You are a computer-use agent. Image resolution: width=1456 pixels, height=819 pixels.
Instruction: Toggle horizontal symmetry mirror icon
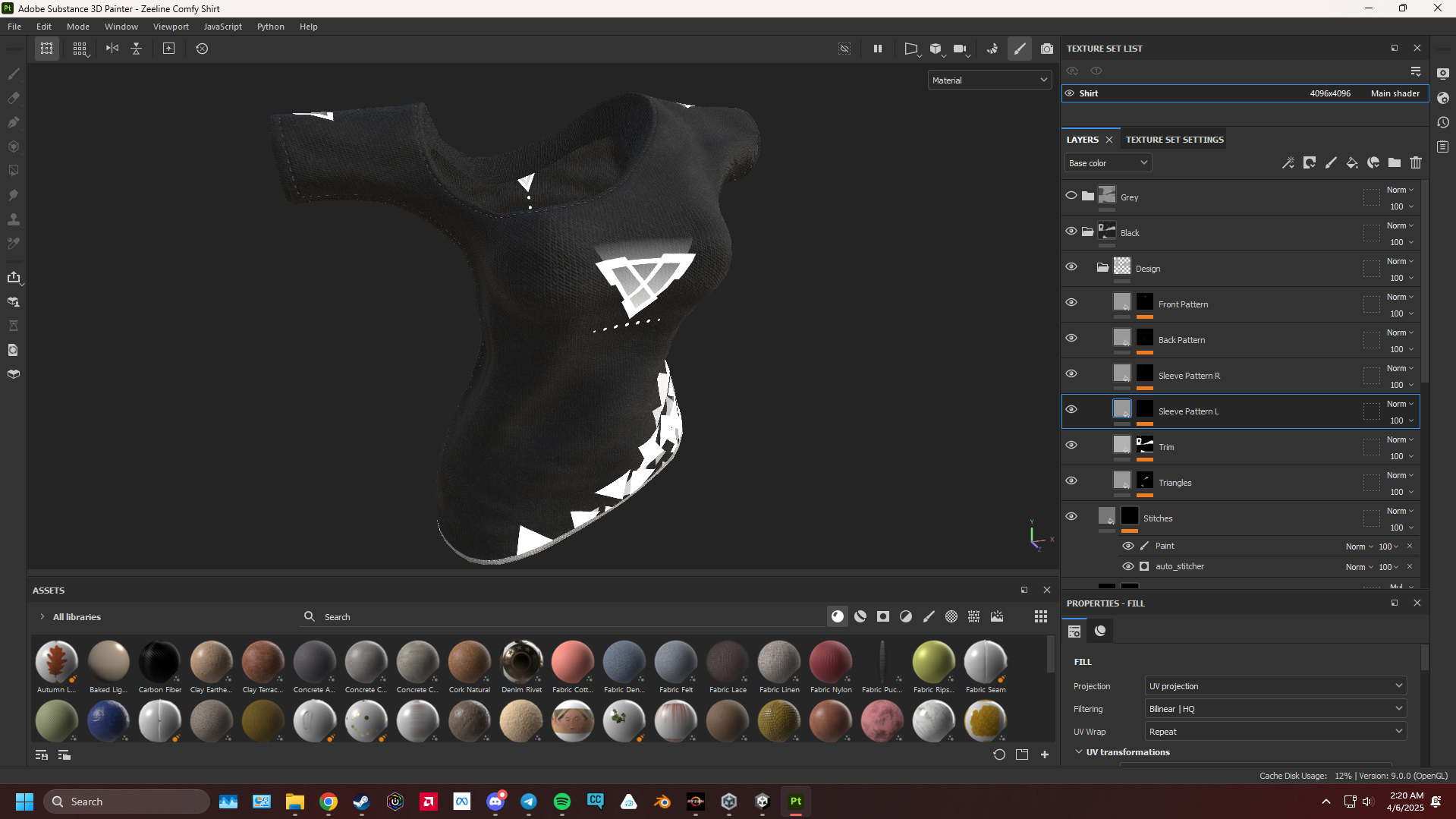tap(112, 49)
